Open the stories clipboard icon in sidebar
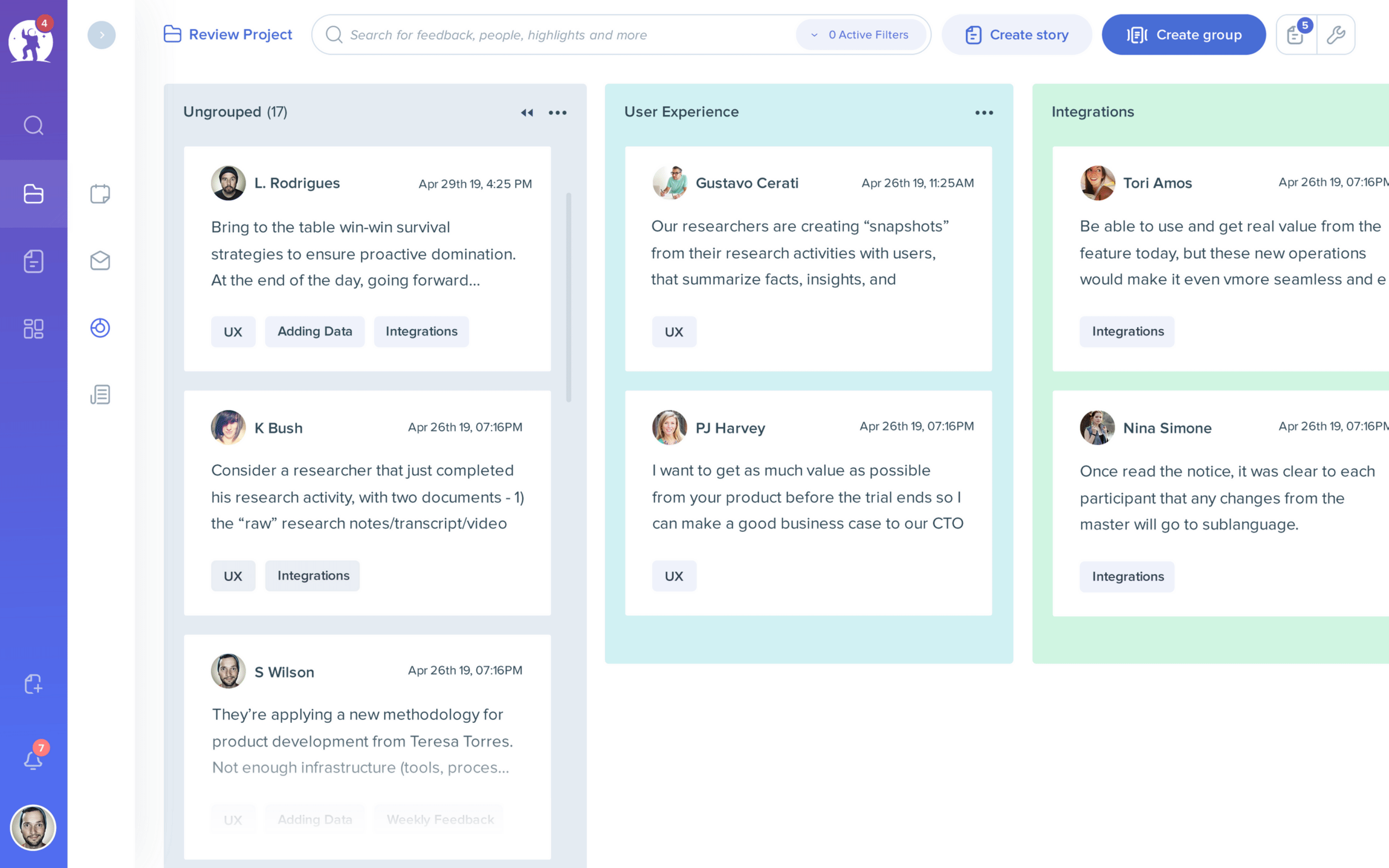The height and width of the screenshot is (868, 1389). tap(33, 261)
